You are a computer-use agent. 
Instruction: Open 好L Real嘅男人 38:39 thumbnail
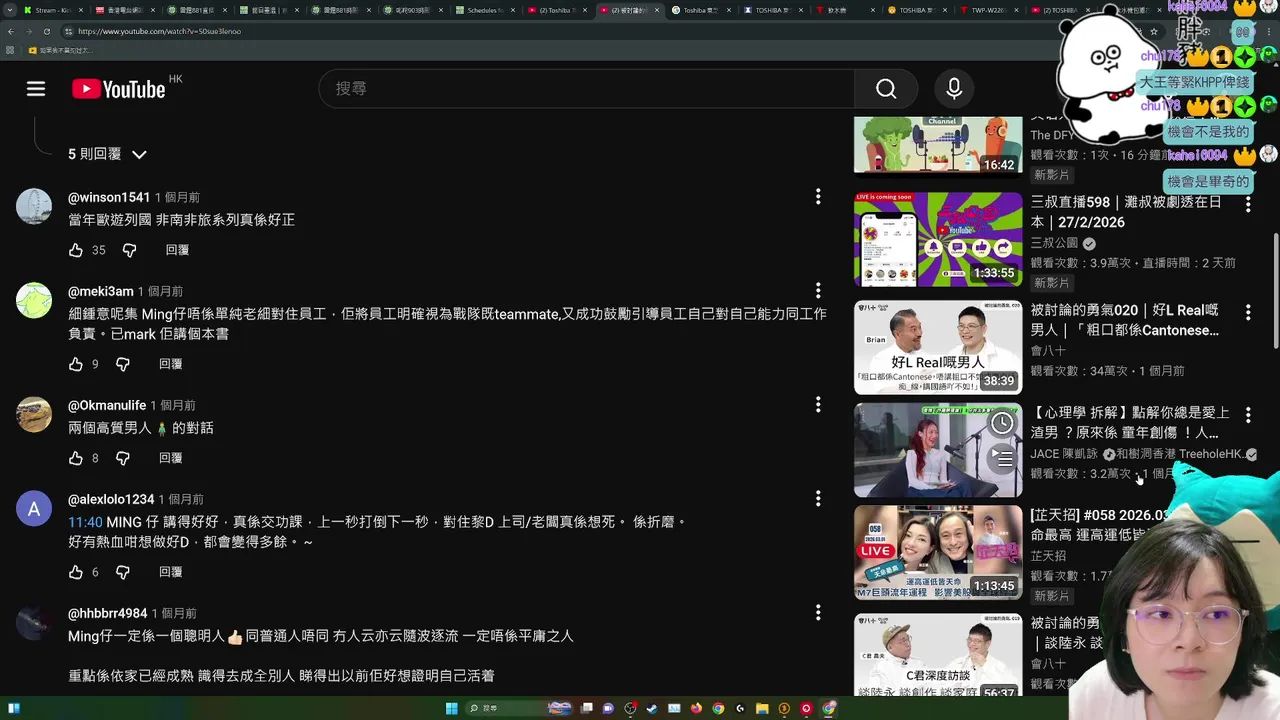pos(938,348)
